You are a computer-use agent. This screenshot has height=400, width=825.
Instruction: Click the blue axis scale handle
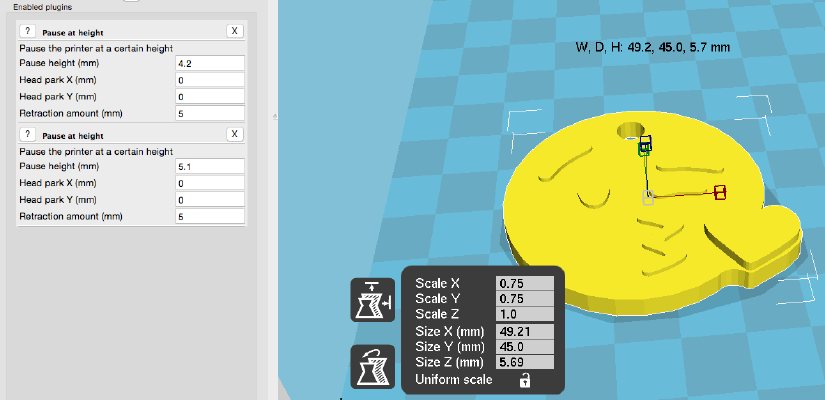[x=646, y=143]
